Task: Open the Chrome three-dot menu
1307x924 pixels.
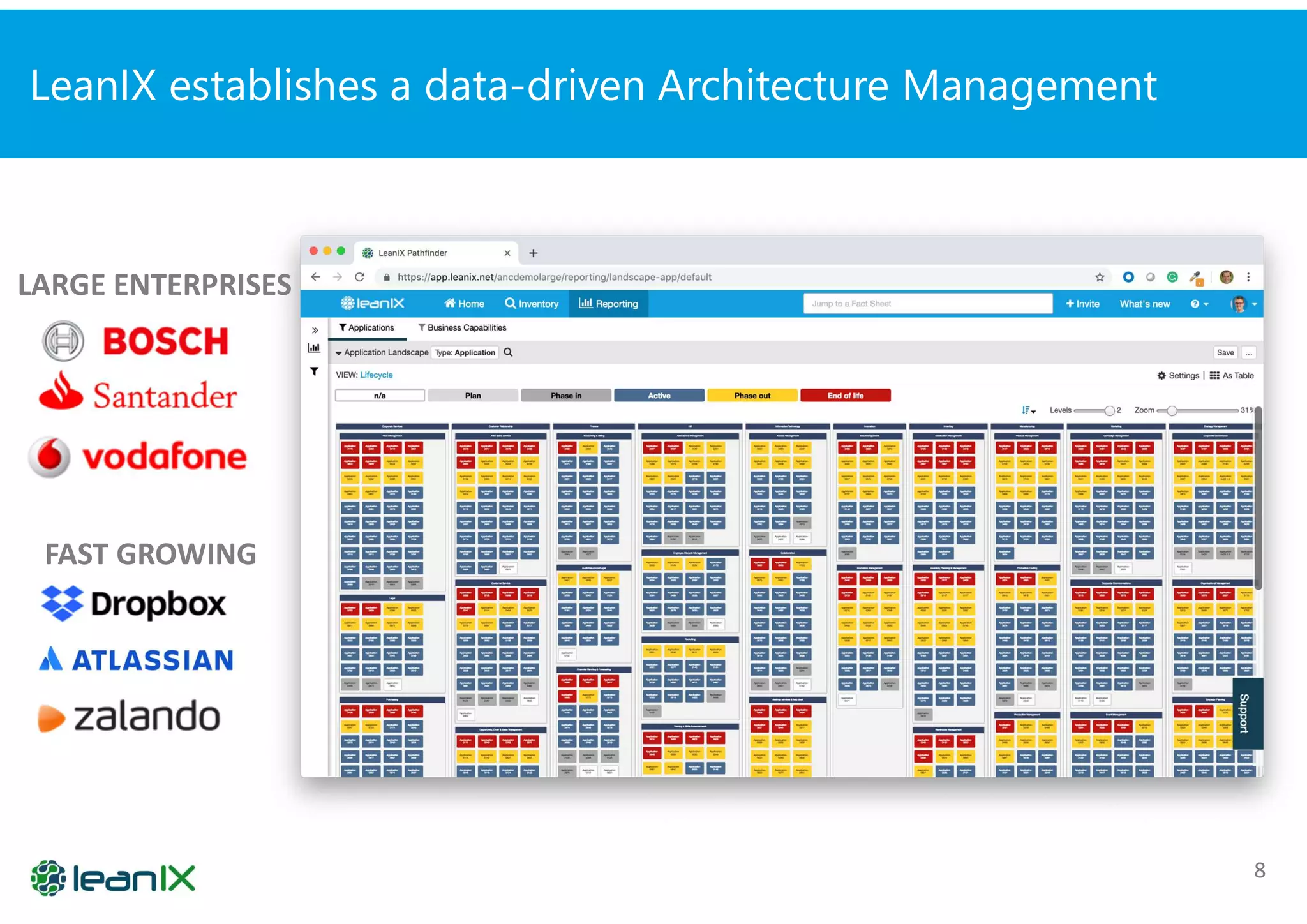Action: coord(1248,277)
